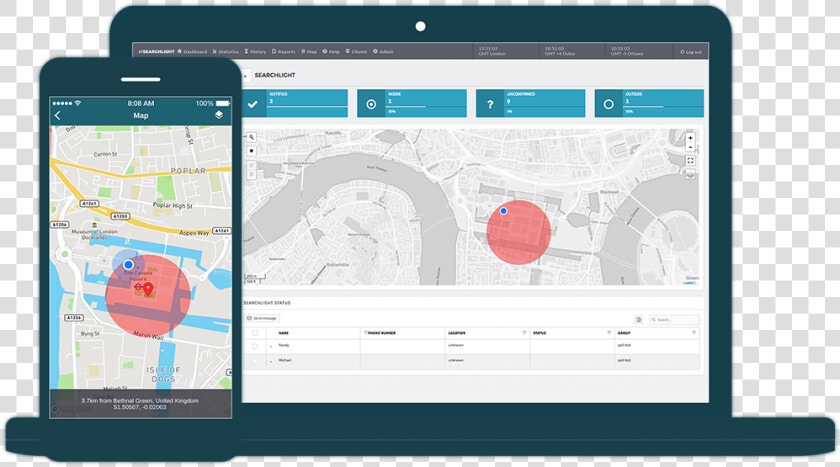Click the table Search input field

[x=674, y=320]
